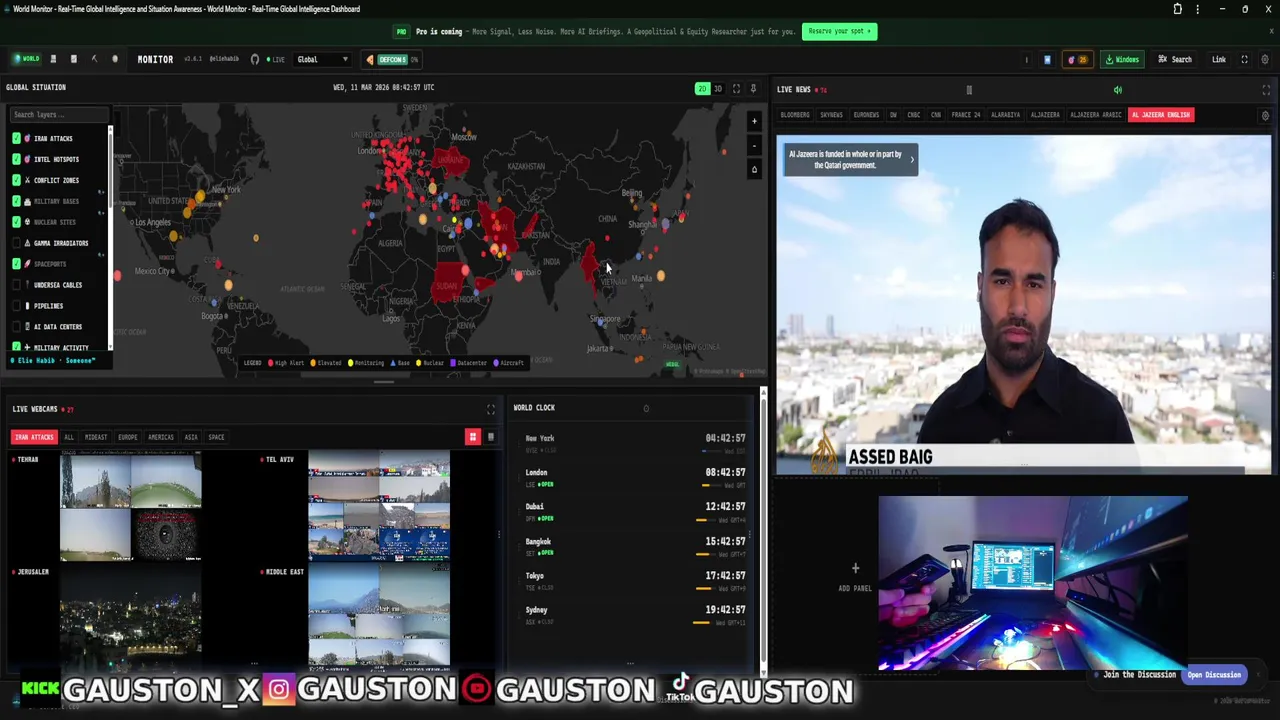Uncheck the Military Bases layer
This screenshot has width=1280, height=720.
pyautogui.click(x=16, y=201)
